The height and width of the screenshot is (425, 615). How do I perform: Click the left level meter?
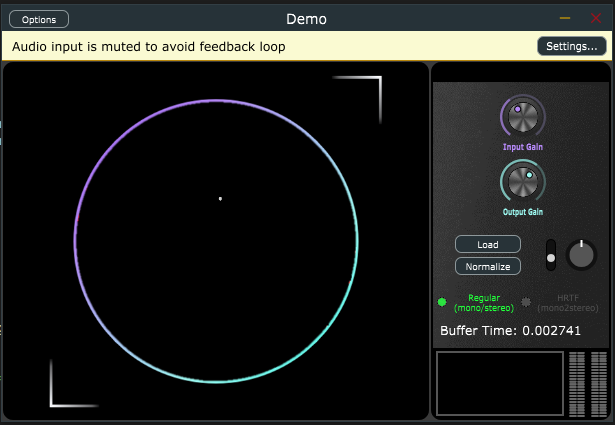pos(577,384)
